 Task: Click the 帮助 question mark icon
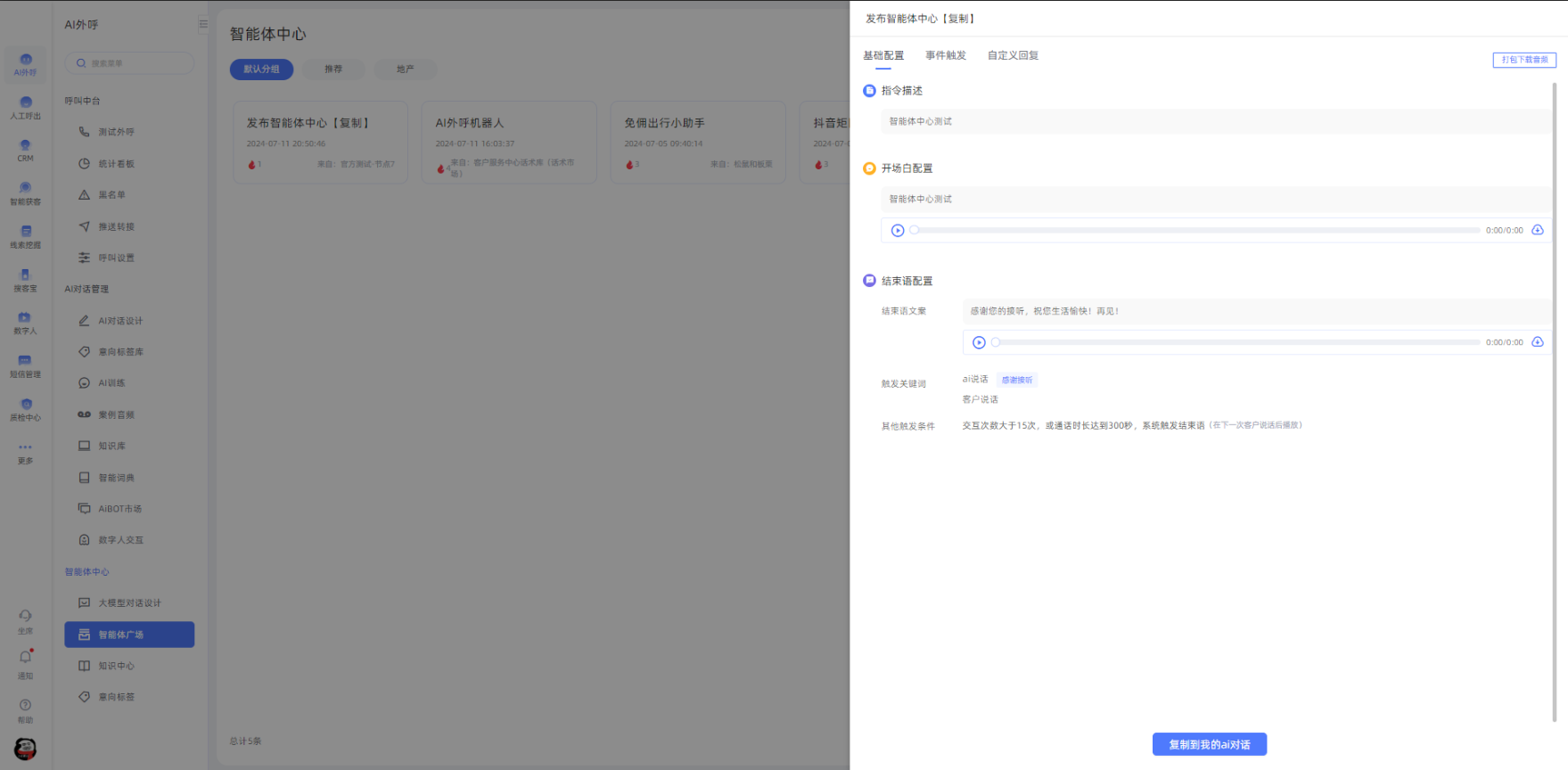25,709
